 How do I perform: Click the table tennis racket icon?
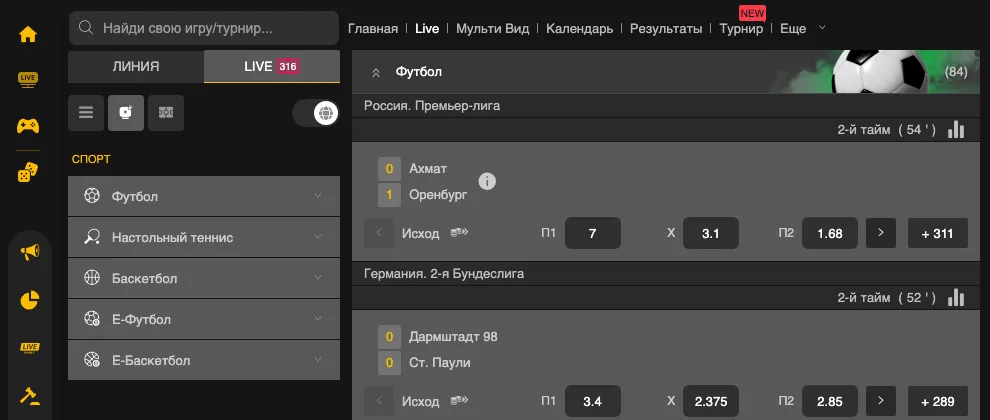[92, 237]
